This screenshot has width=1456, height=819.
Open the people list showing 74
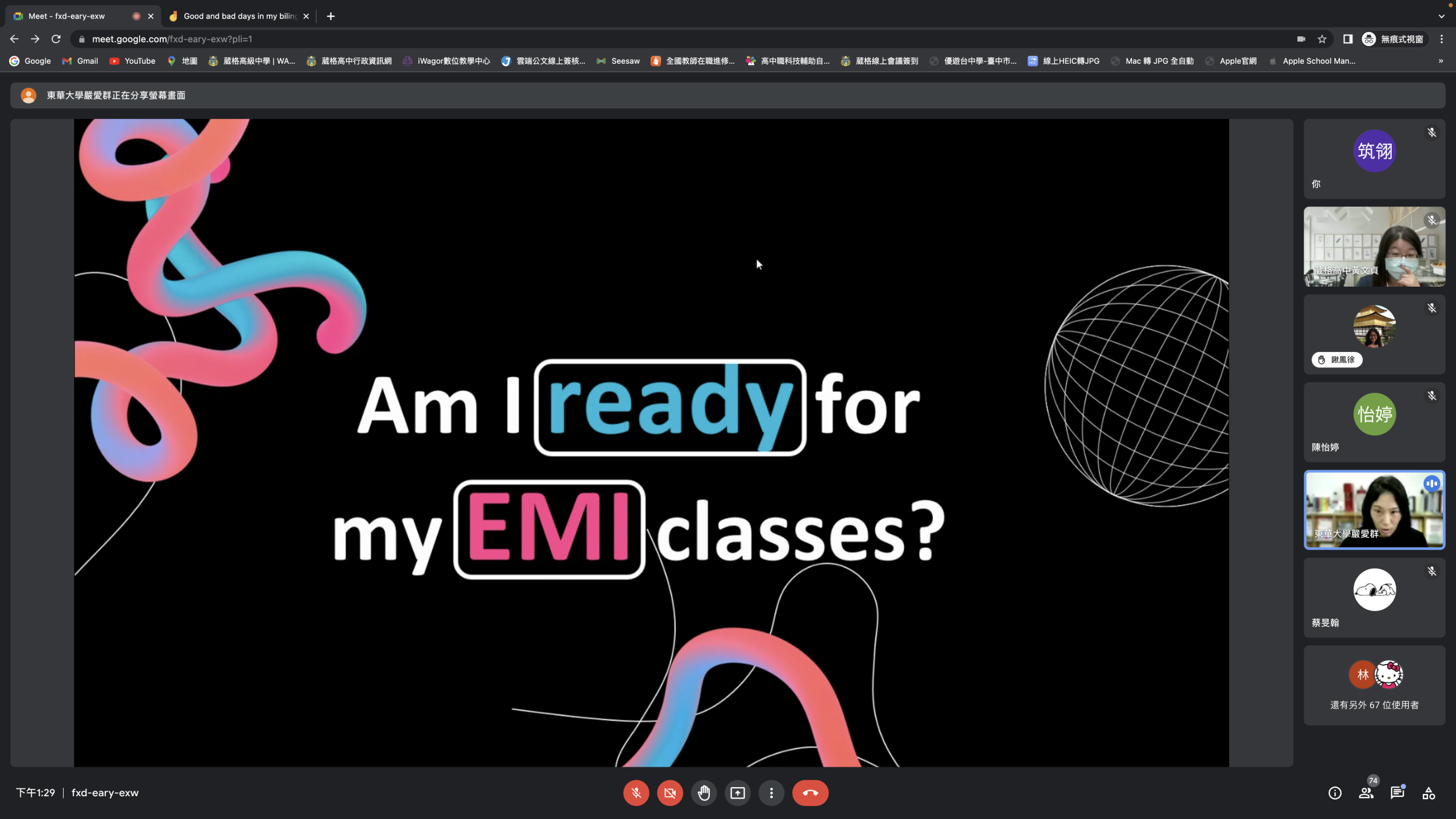1366,793
